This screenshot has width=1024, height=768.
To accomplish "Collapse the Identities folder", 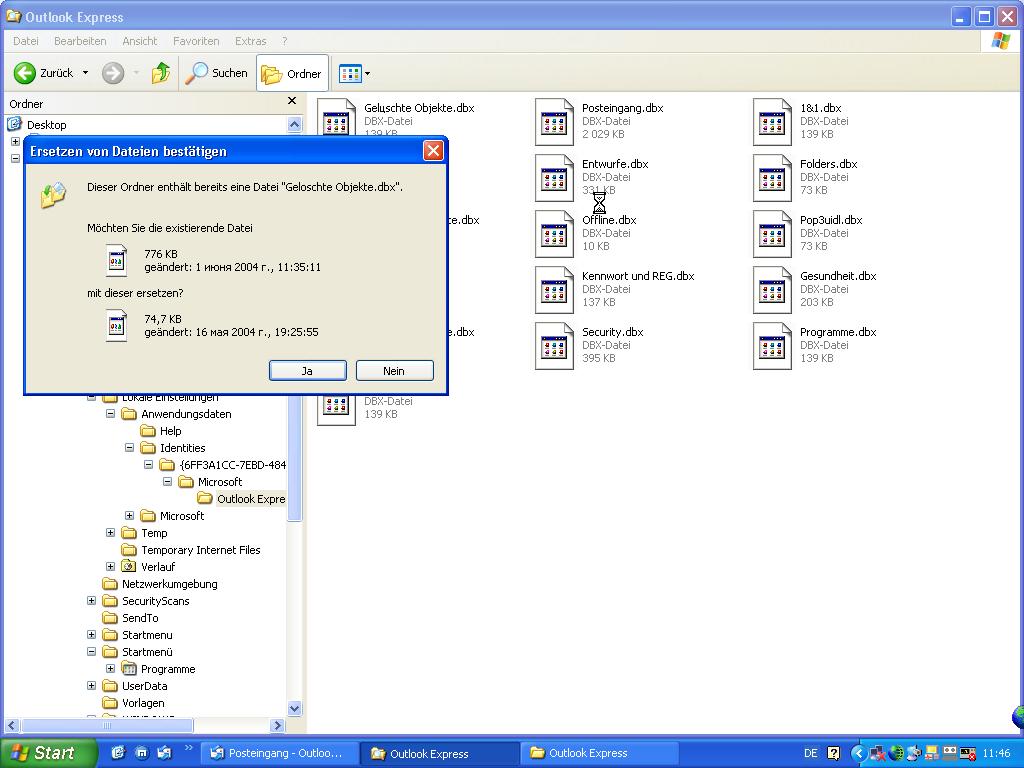I will (x=129, y=448).
